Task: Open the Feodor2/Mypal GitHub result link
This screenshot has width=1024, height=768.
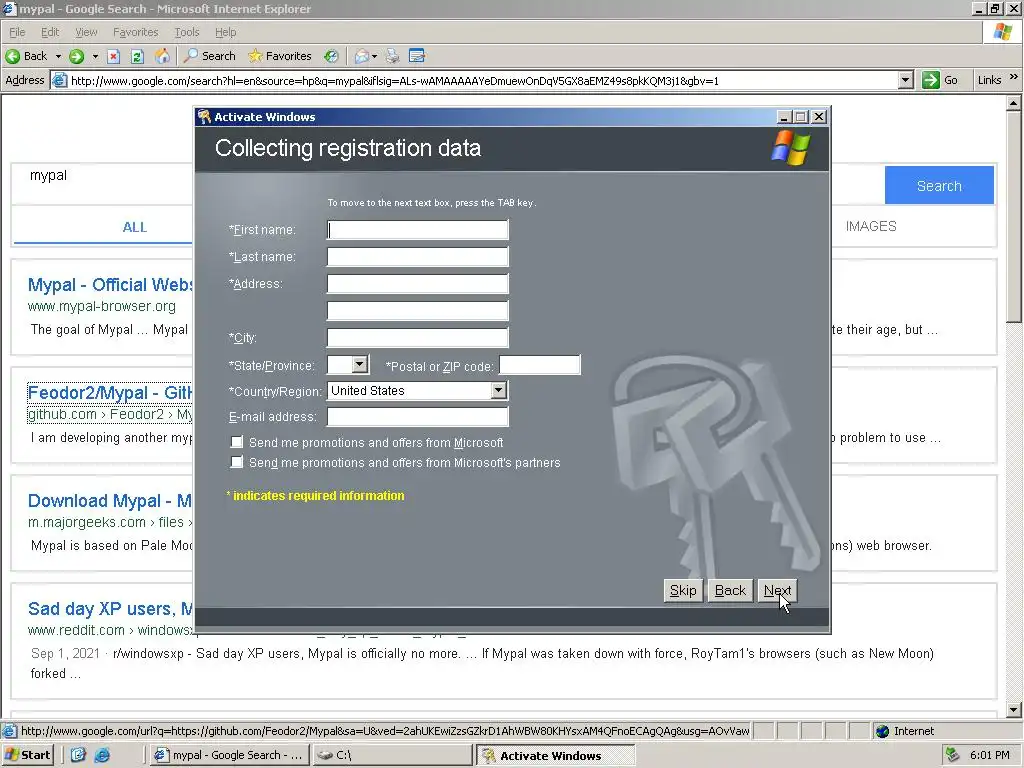Action: click(x=110, y=392)
